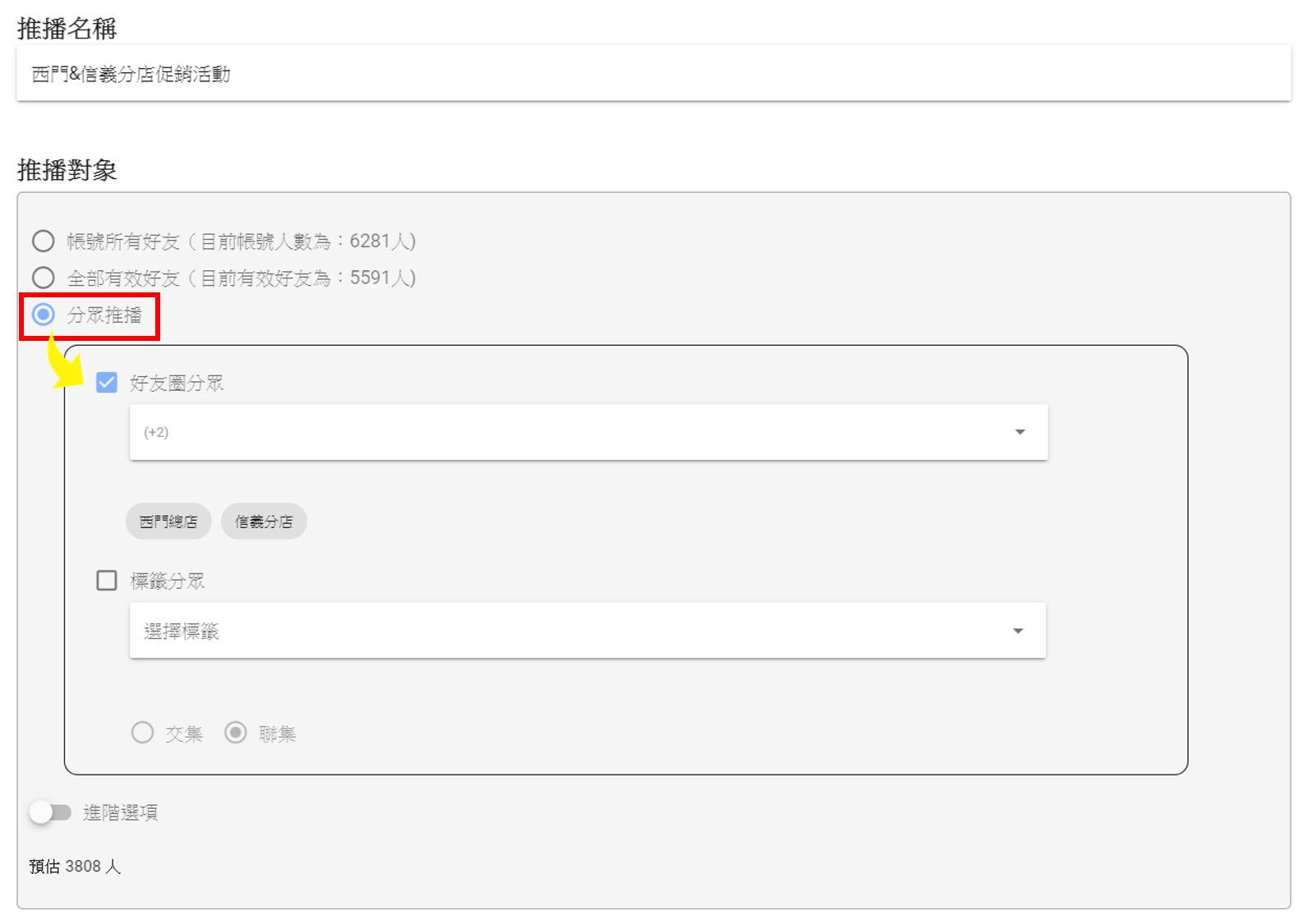The image size is (1308, 924).
Task: Click the 預估 3808 人 estimate text
Action: 75,867
